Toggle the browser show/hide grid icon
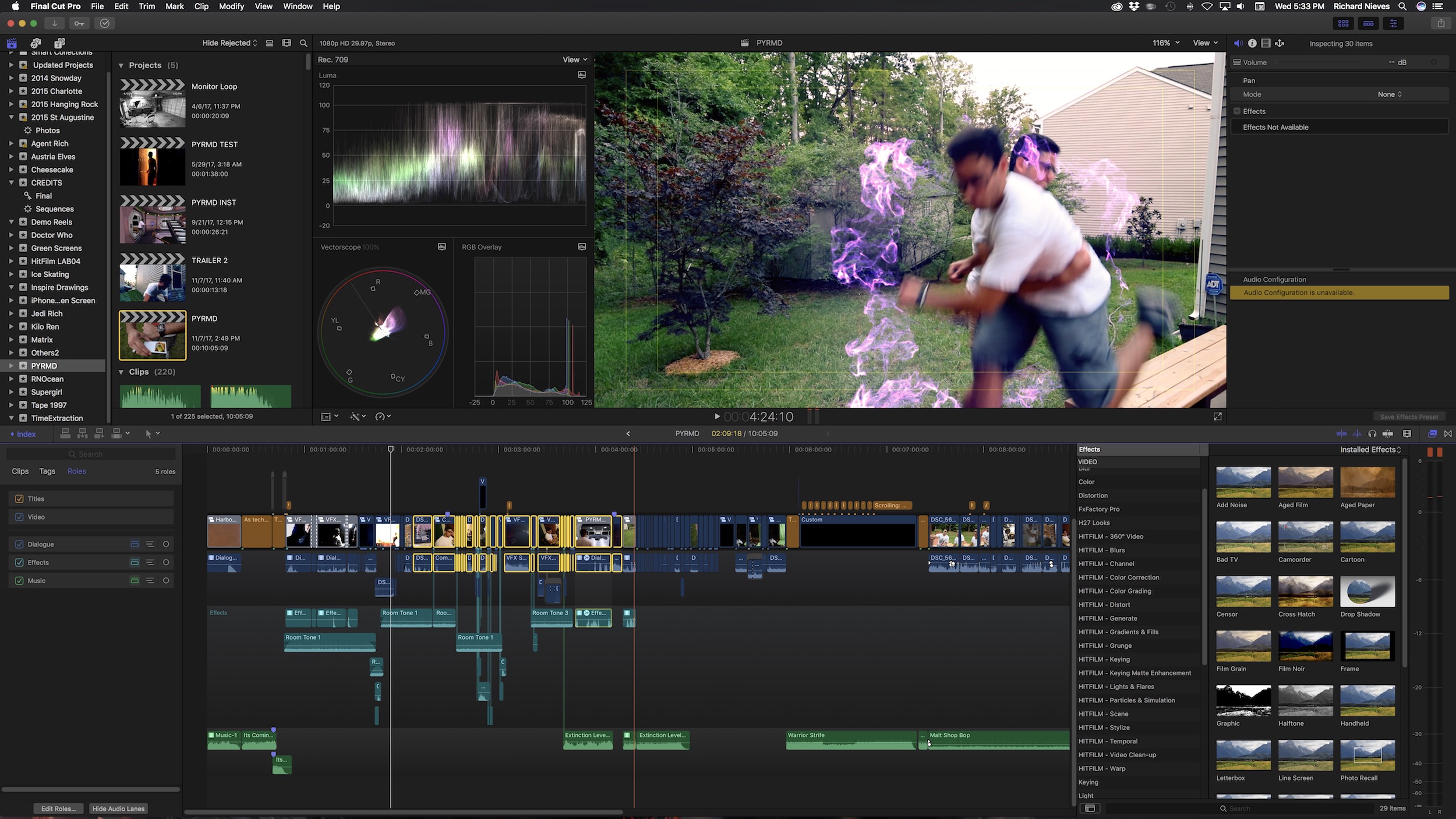 point(1343,23)
